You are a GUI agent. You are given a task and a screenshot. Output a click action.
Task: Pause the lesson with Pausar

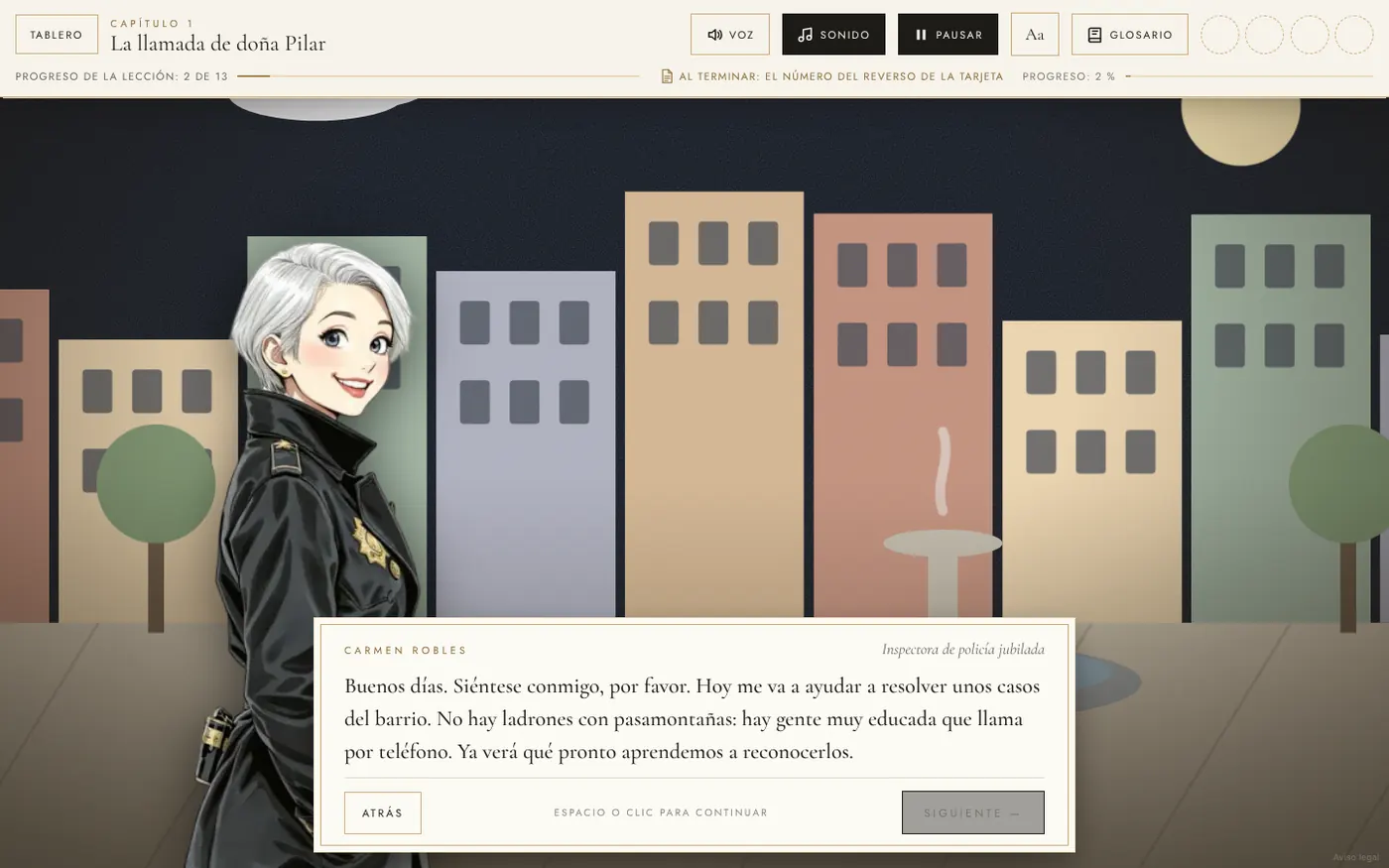click(x=948, y=35)
